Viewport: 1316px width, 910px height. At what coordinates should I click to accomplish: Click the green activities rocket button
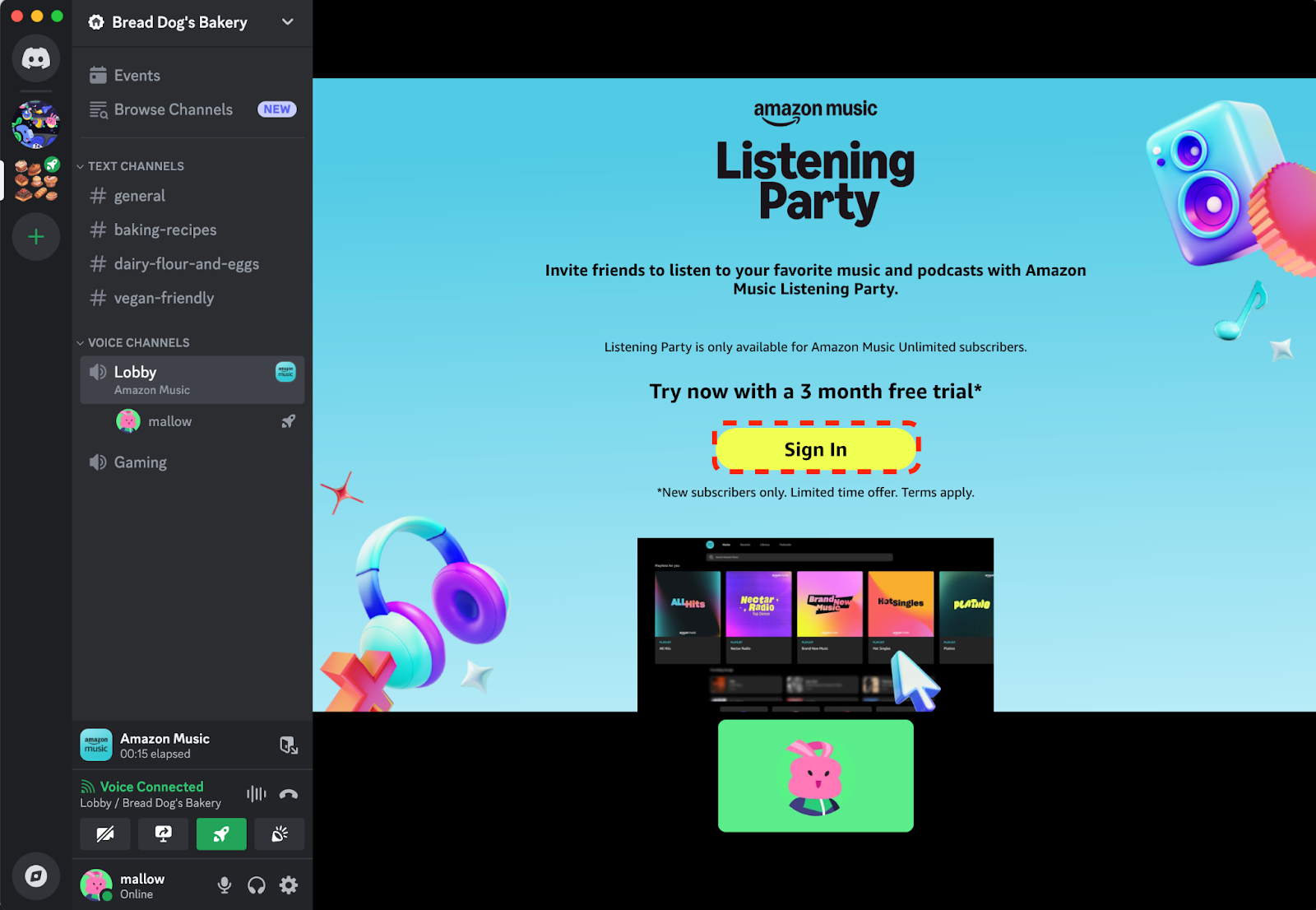(x=221, y=834)
